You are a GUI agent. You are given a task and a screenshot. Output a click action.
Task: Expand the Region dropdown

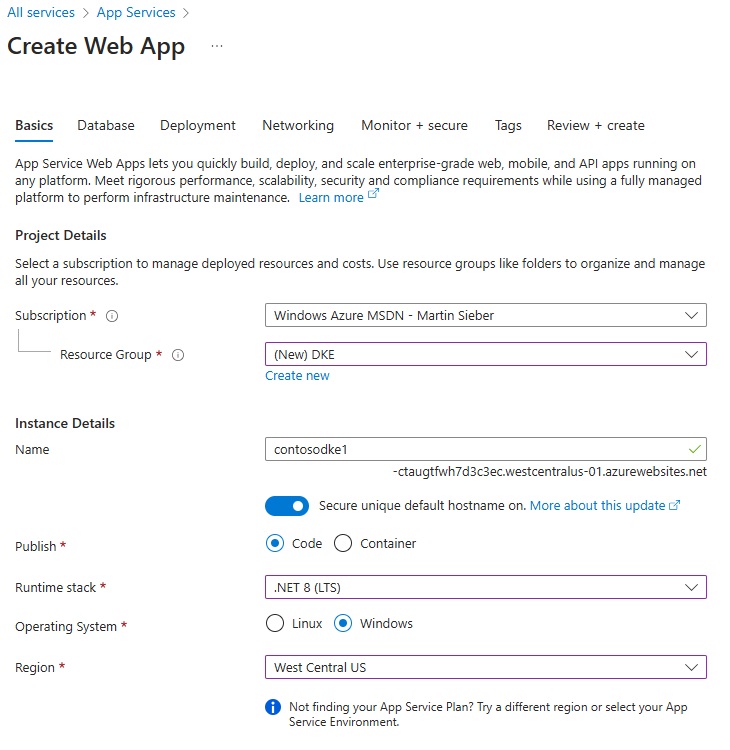[485, 667]
